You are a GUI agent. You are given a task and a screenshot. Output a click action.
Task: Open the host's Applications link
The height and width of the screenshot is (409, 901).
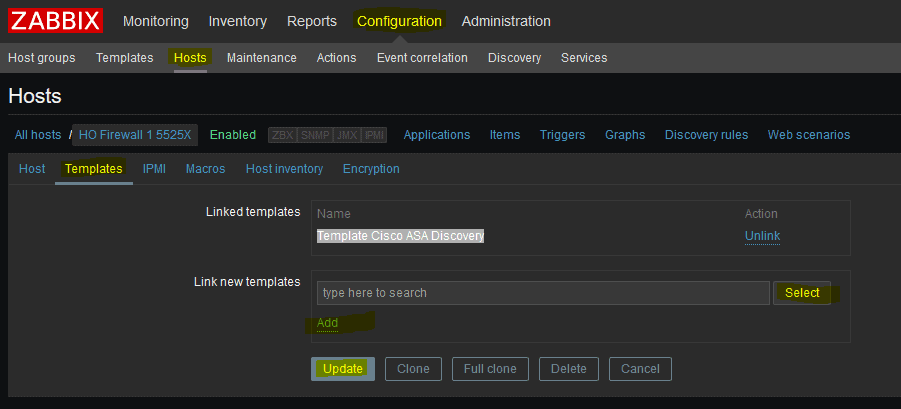(437, 135)
